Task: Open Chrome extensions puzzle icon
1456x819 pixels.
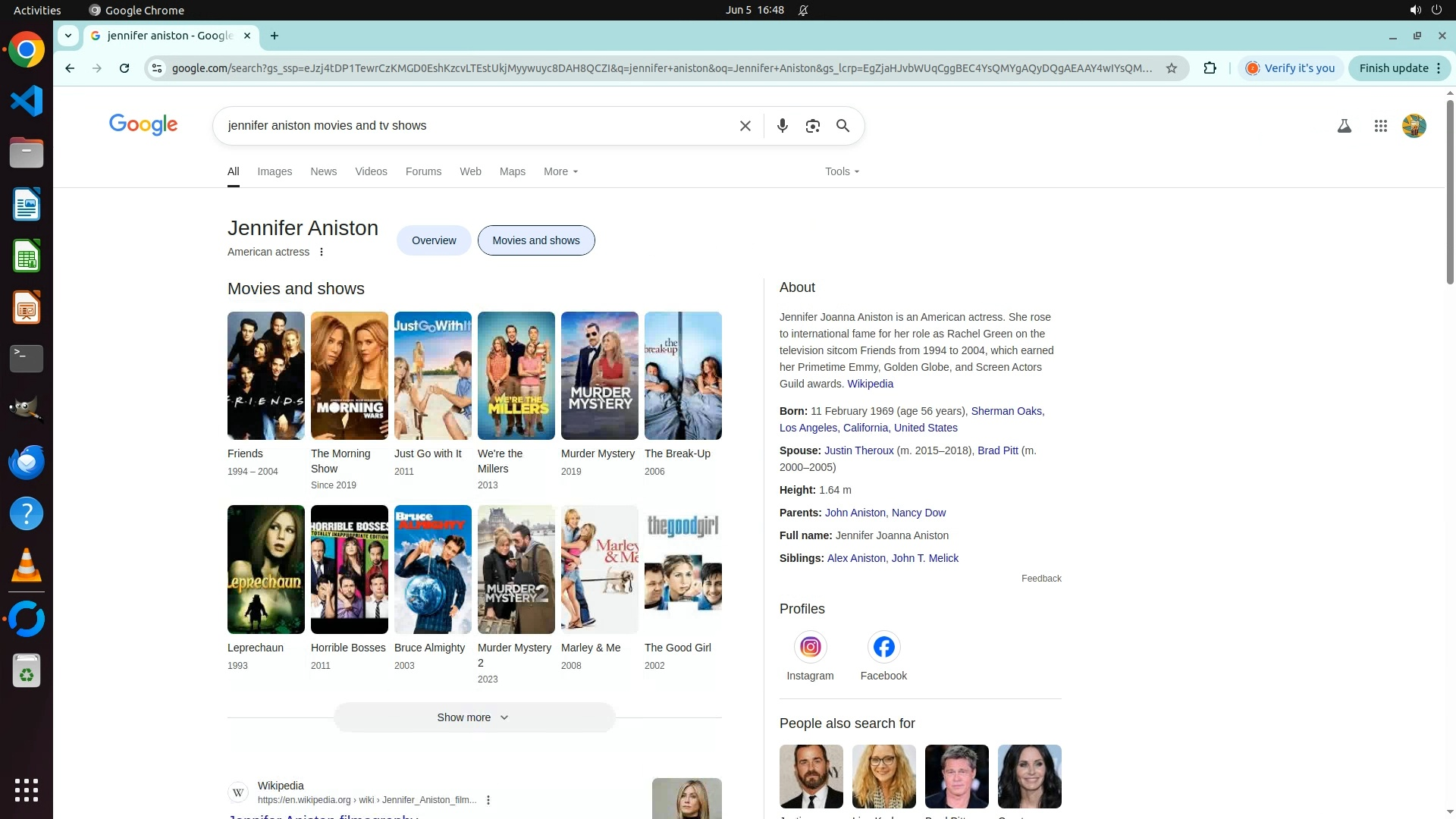Action: [1210, 68]
